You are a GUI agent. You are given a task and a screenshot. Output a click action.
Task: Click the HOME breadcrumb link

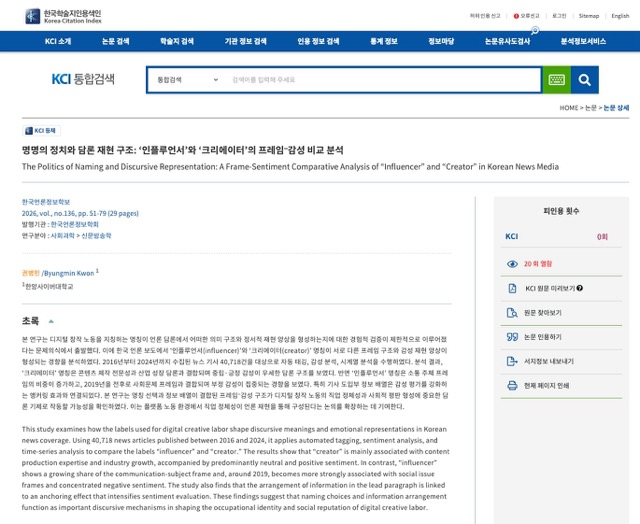coord(569,108)
